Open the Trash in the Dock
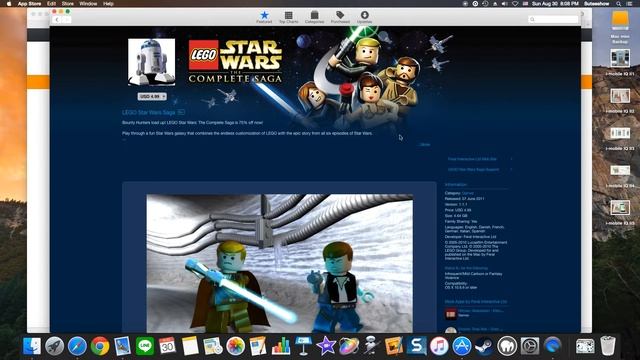This screenshot has width=640, height=360. 608,346
